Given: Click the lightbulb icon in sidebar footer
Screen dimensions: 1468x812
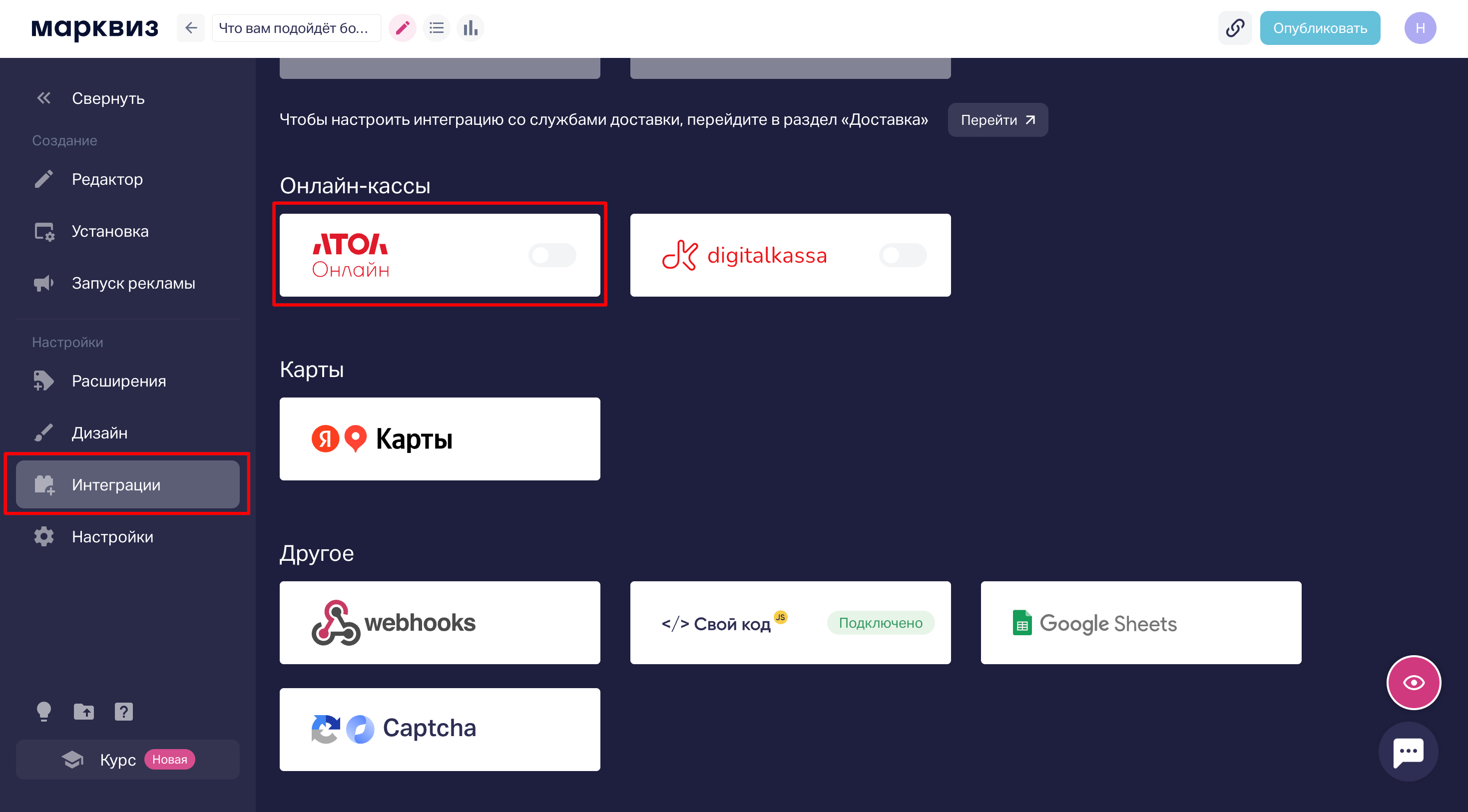Looking at the screenshot, I should click(x=44, y=711).
